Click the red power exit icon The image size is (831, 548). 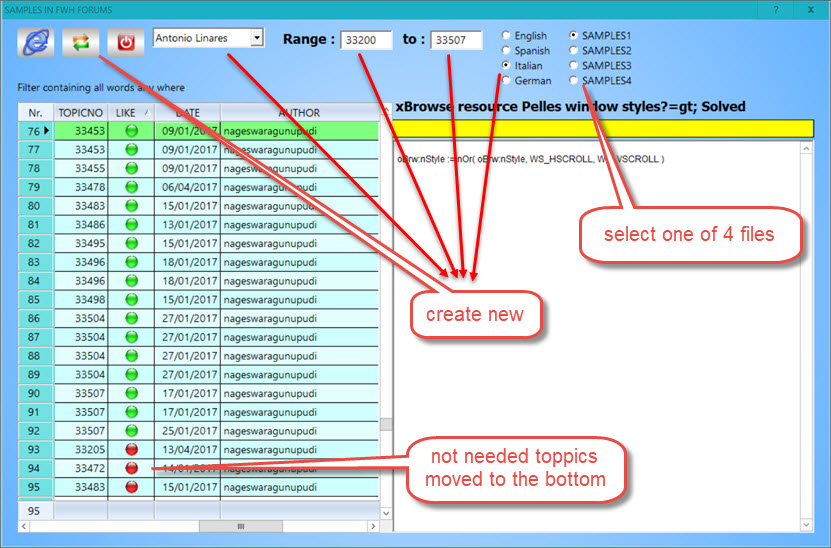pyautogui.click(x=126, y=42)
